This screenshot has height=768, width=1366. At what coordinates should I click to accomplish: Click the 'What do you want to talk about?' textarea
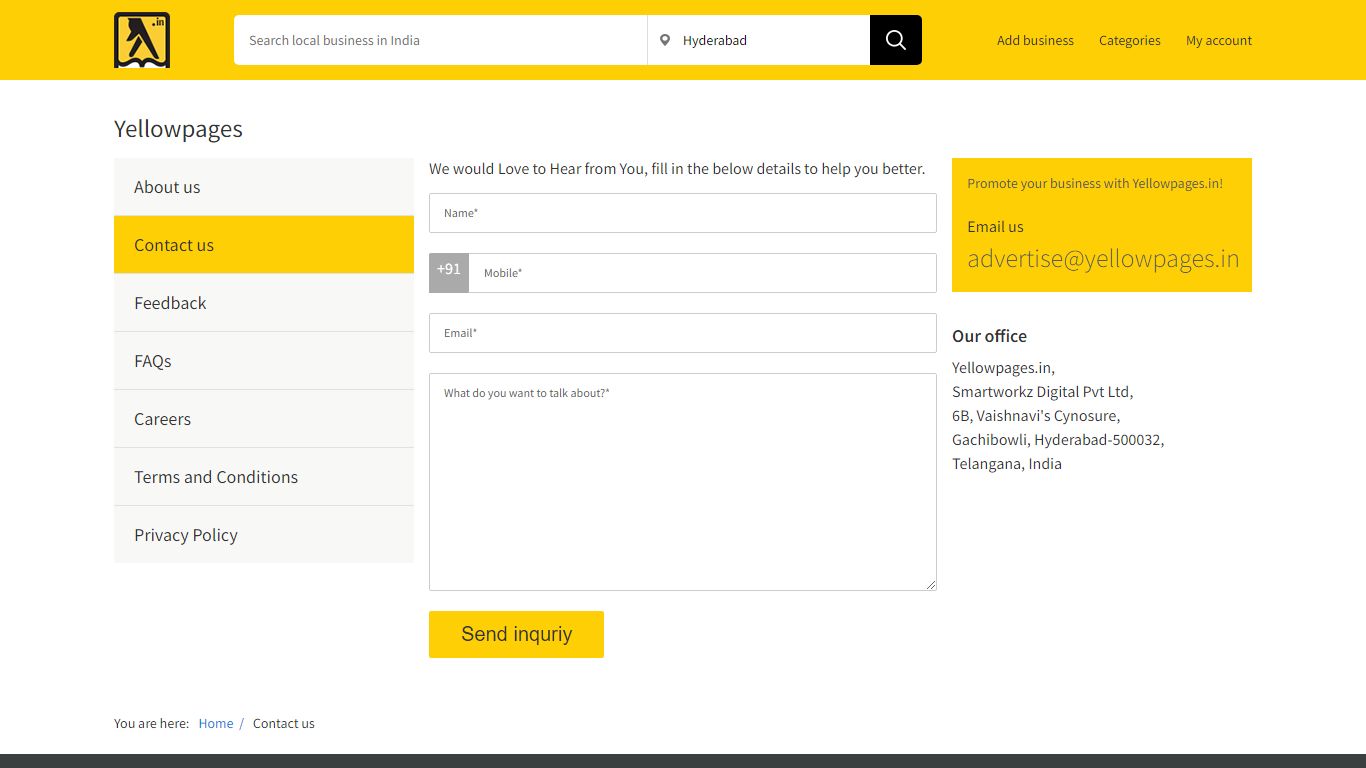(683, 482)
